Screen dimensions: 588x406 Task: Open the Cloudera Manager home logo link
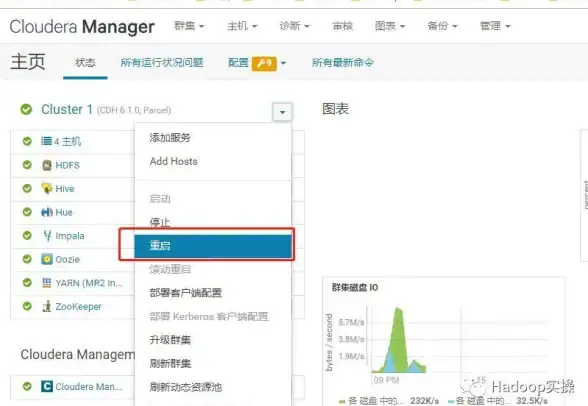[x=82, y=27]
